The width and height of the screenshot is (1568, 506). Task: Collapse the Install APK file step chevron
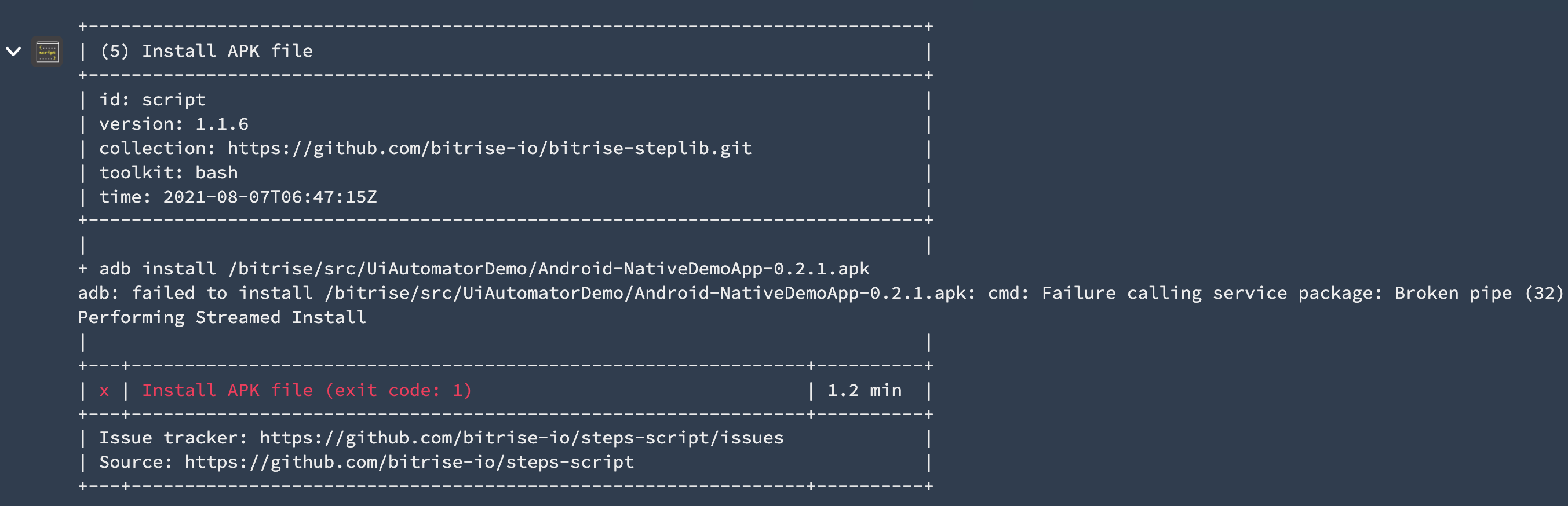[x=13, y=52]
